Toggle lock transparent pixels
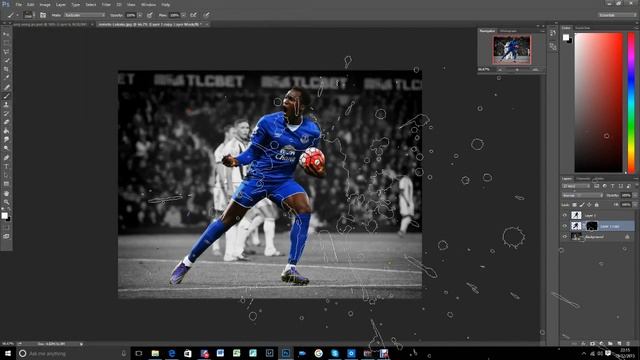Screen dimensions: 640x360 pos(575,205)
